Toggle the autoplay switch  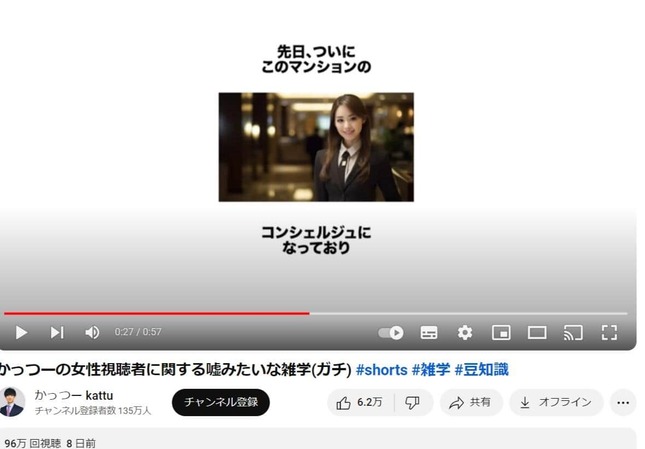[x=391, y=332]
